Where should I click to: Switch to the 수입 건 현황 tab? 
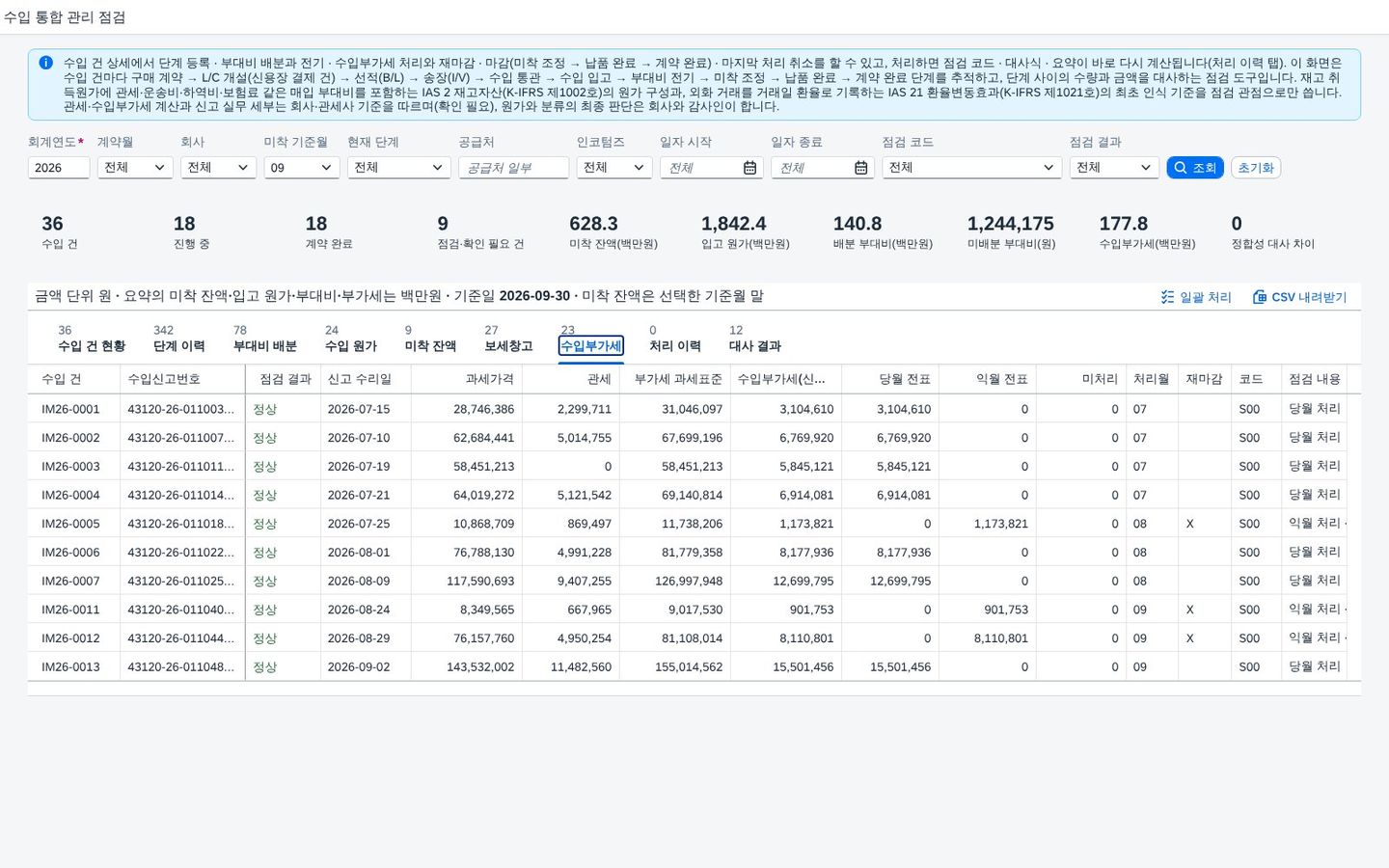pos(92,339)
